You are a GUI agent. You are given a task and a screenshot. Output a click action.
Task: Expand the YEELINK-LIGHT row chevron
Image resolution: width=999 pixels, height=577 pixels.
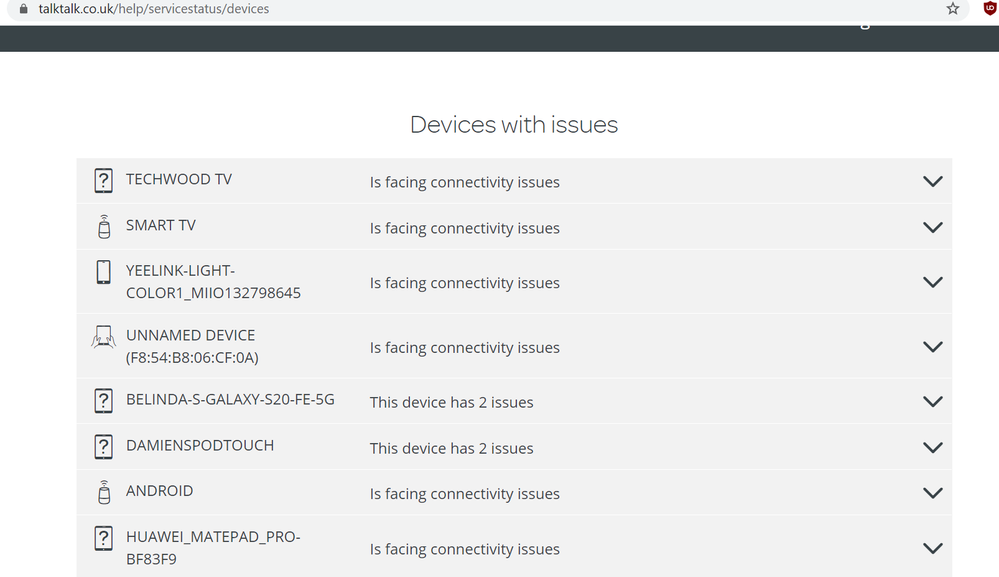coord(933,282)
